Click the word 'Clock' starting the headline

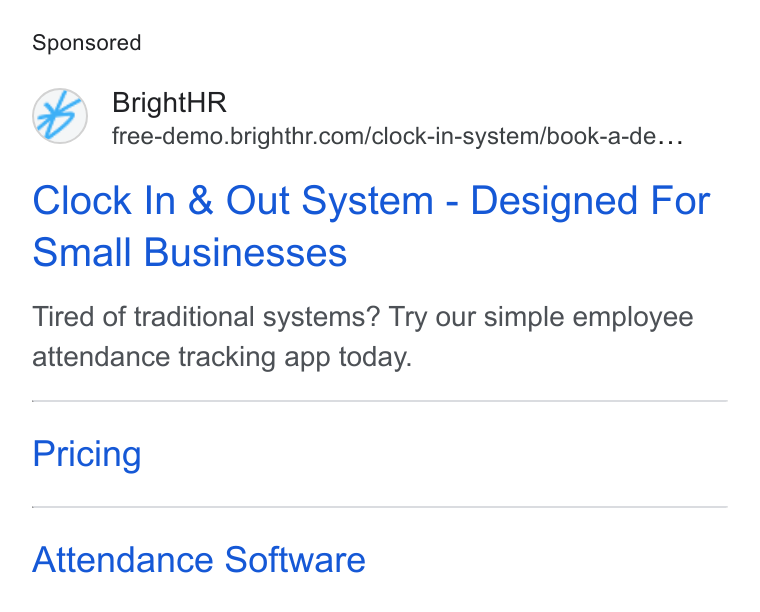click(82, 201)
